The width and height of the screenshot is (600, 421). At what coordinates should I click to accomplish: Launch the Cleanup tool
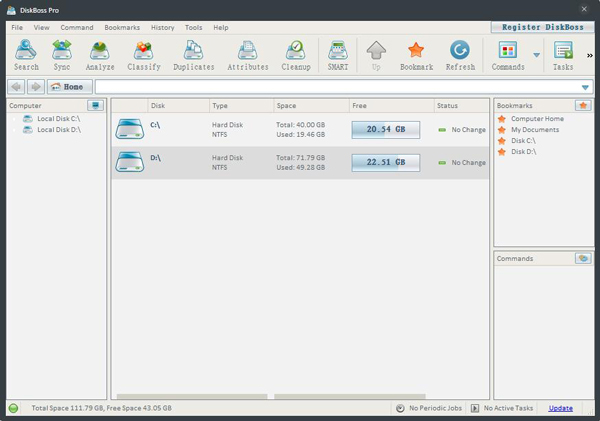tap(296, 55)
